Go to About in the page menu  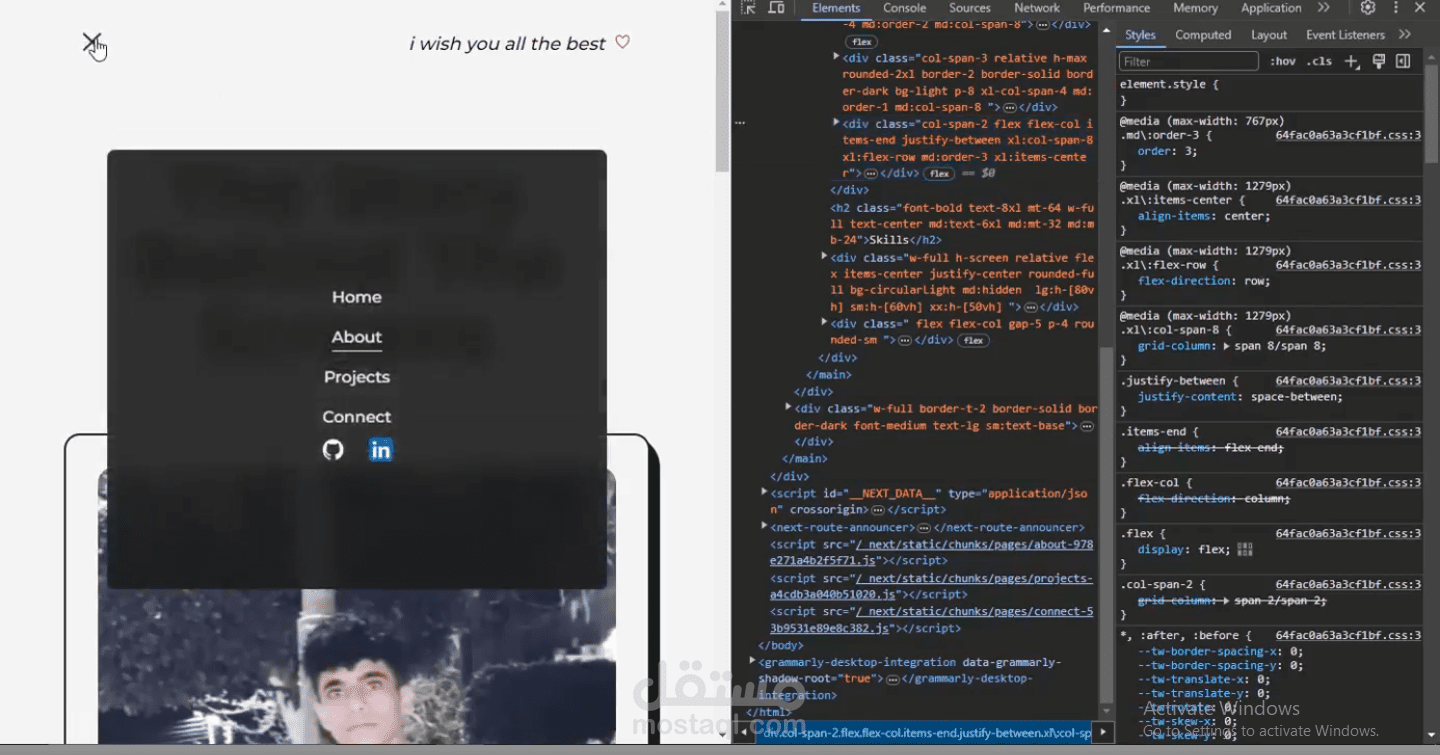click(357, 337)
